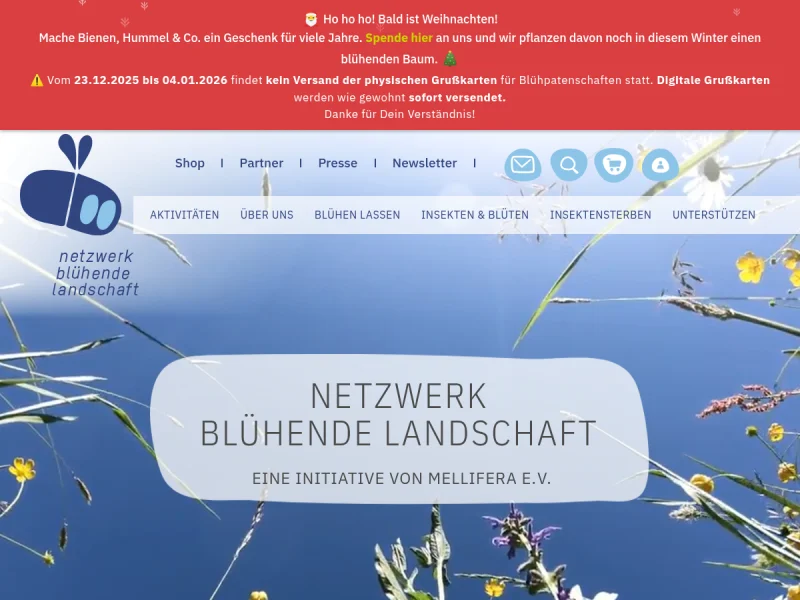Open the Blühen lassen menu

click(x=357, y=215)
